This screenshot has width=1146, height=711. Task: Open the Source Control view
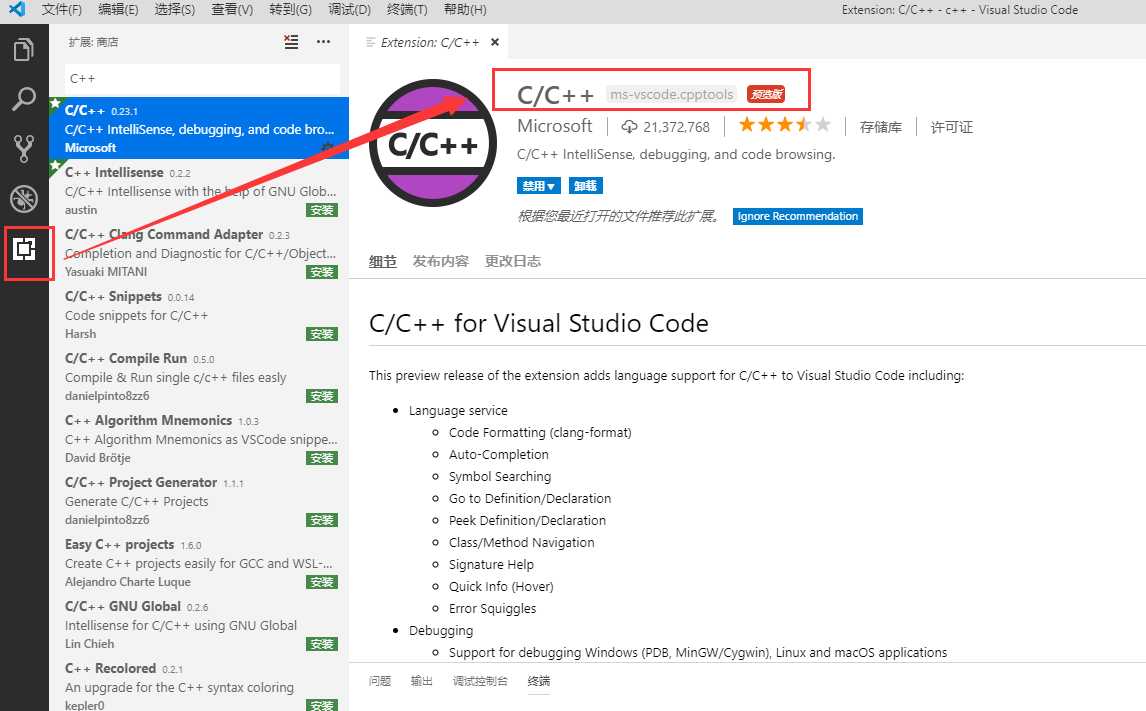pos(23,148)
